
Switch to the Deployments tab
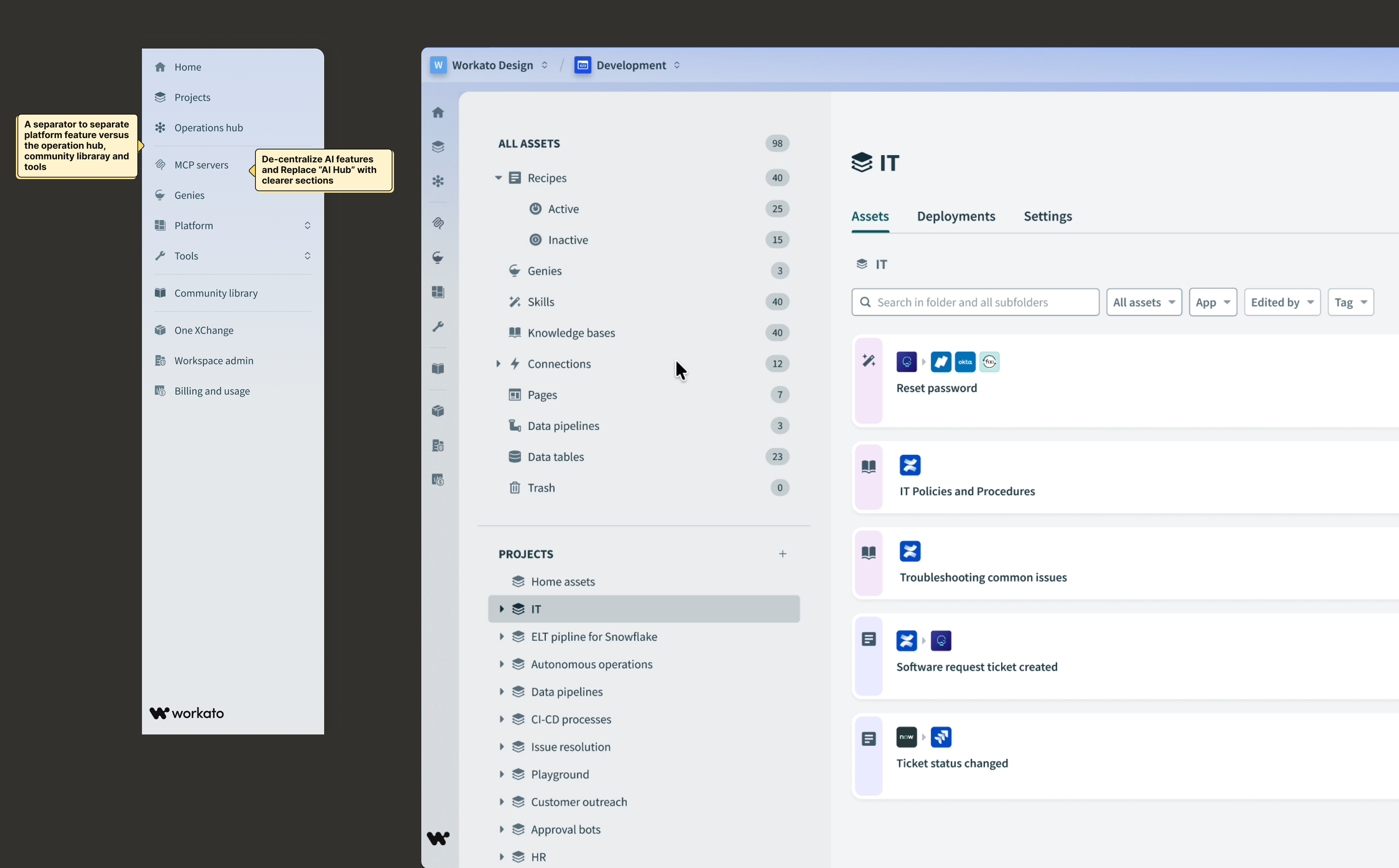pyautogui.click(x=956, y=216)
